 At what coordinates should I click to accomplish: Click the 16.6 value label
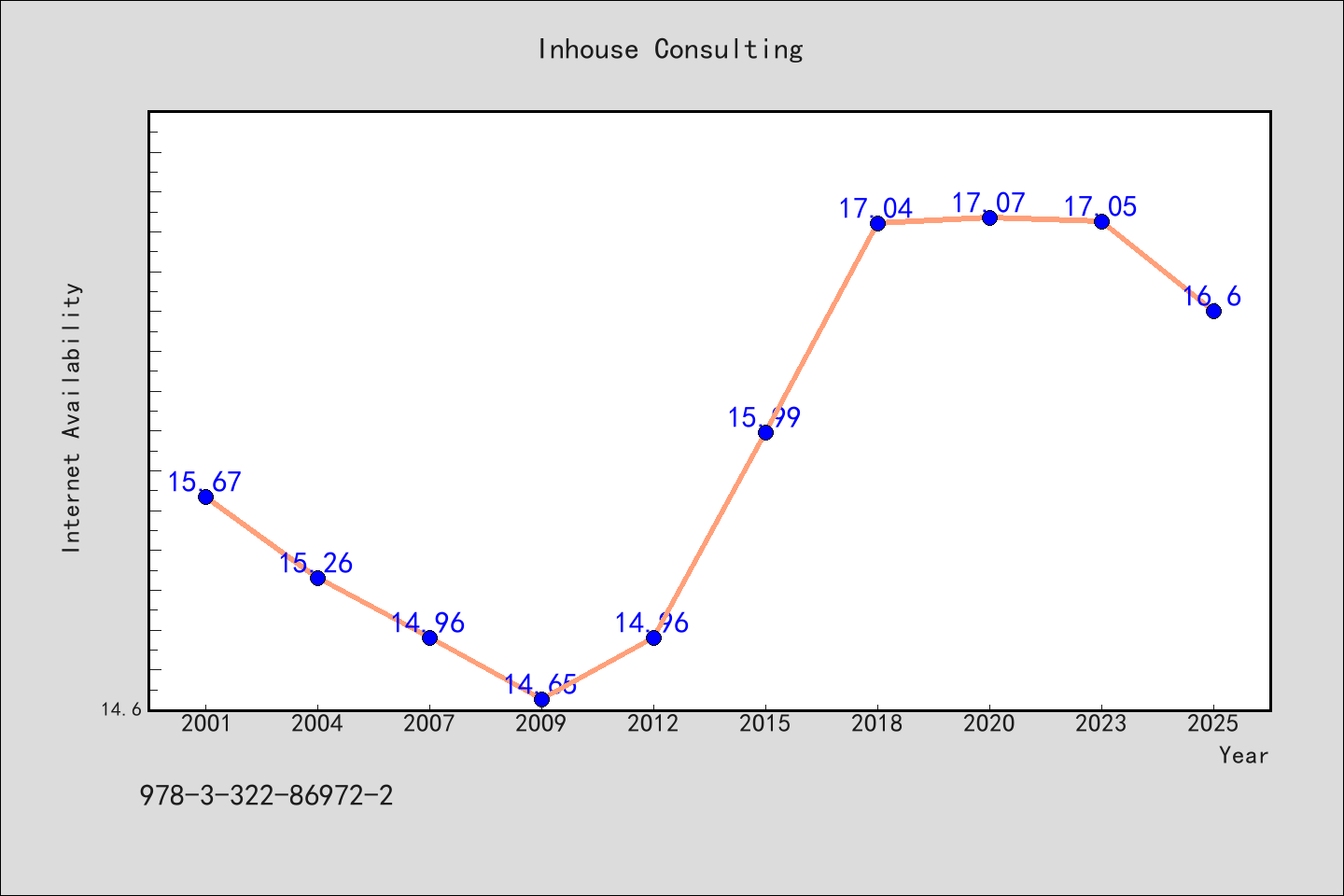[x=1211, y=296]
